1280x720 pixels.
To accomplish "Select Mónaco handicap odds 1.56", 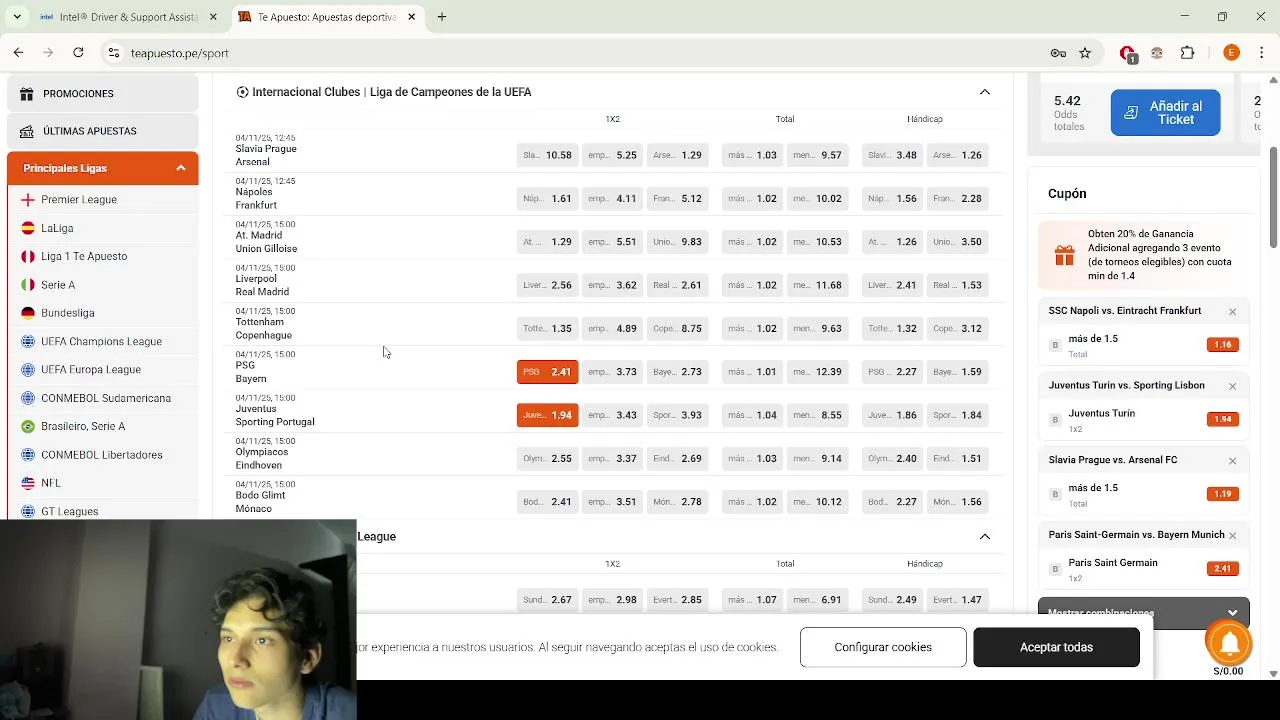I will pos(957,502).
